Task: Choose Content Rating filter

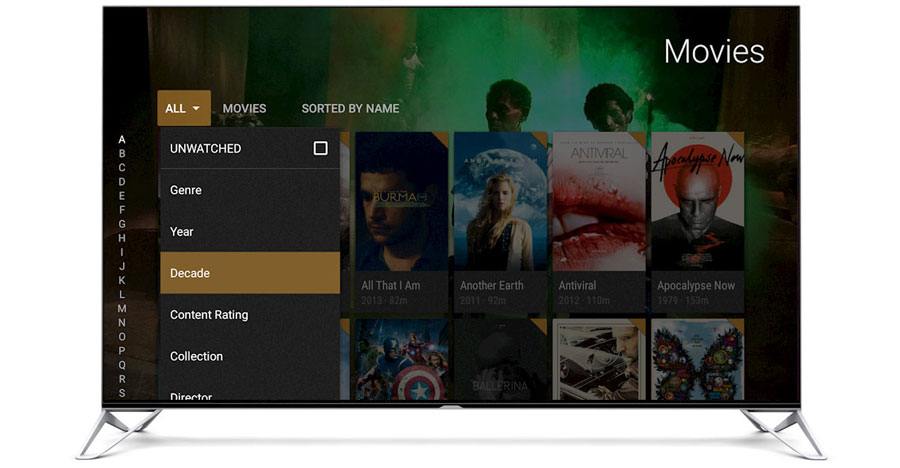Action: [250, 315]
